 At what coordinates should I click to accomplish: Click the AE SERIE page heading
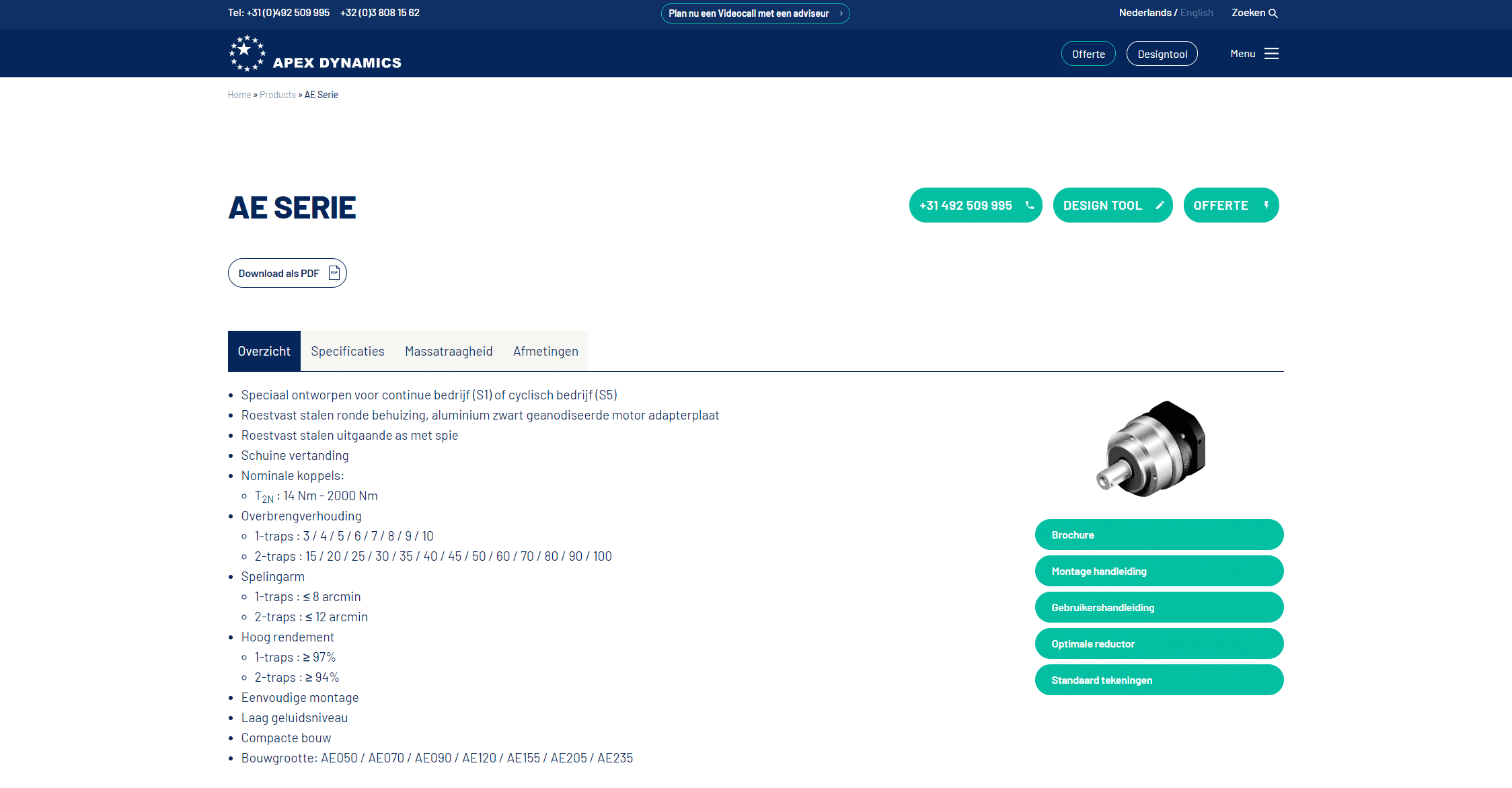tap(292, 207)
